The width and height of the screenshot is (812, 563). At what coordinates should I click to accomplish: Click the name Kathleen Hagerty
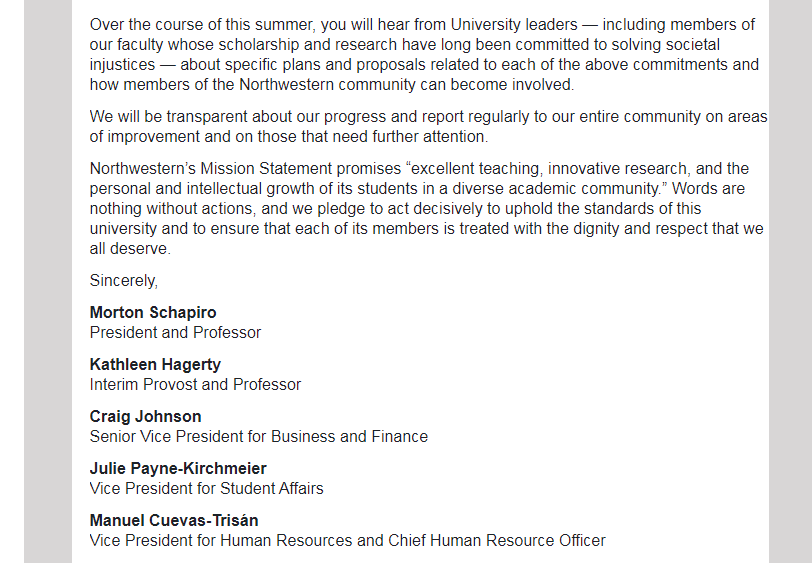155,364
